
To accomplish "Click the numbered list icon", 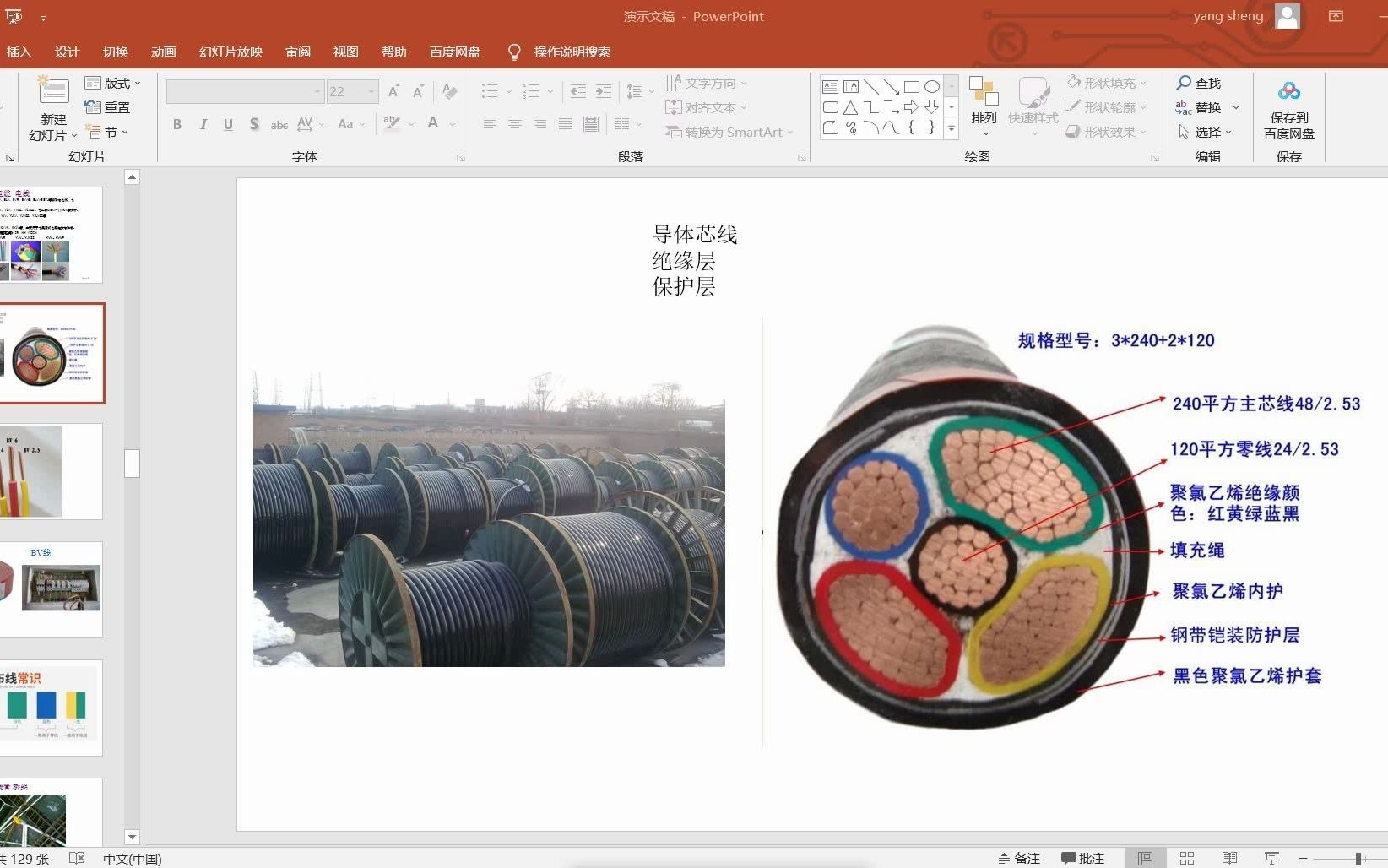I will (530, 91).
